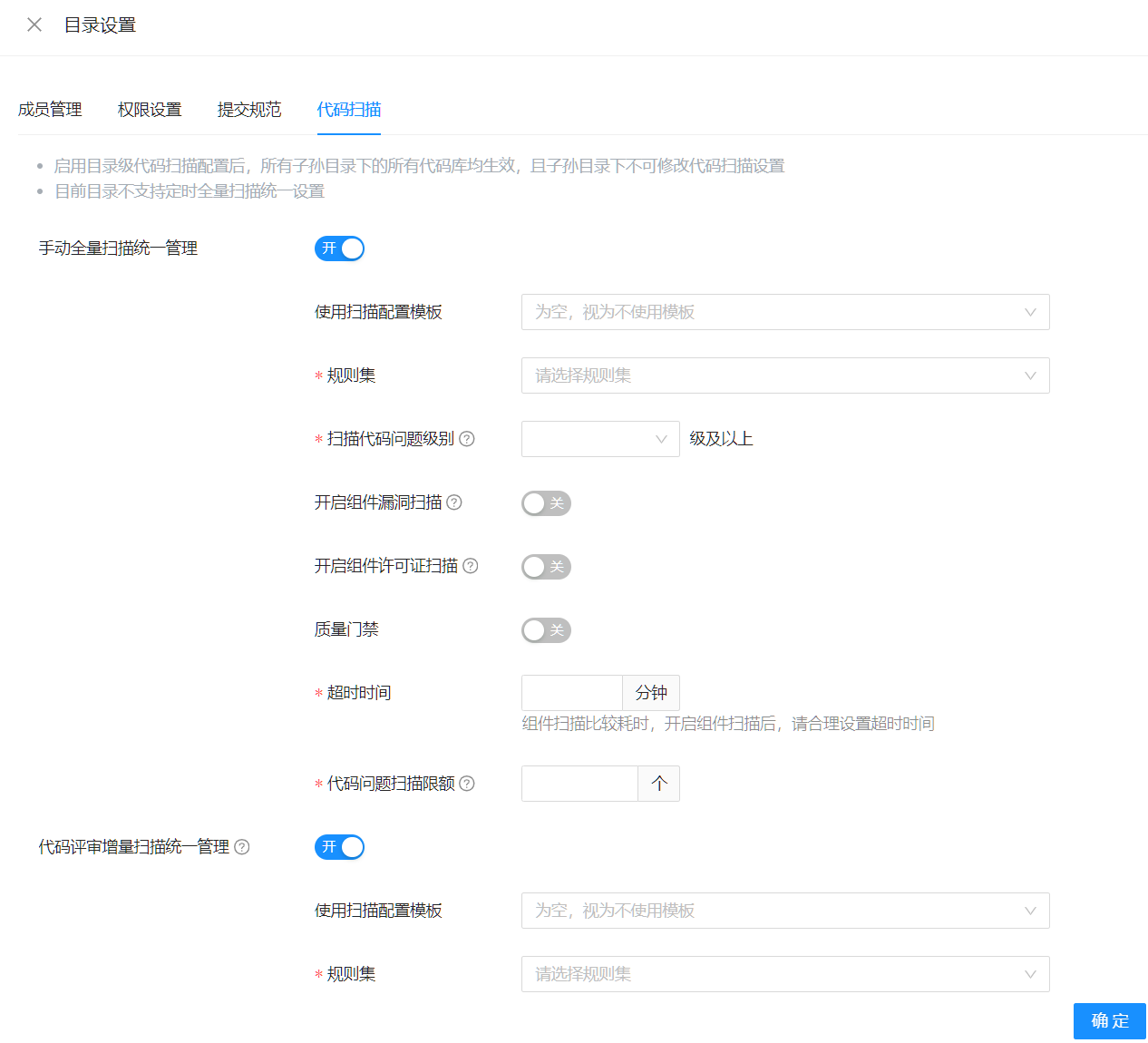Turn off 手动全量扫描统一管理 switch
This screenshot has width=1148, height=1043.
coord(339,249)
